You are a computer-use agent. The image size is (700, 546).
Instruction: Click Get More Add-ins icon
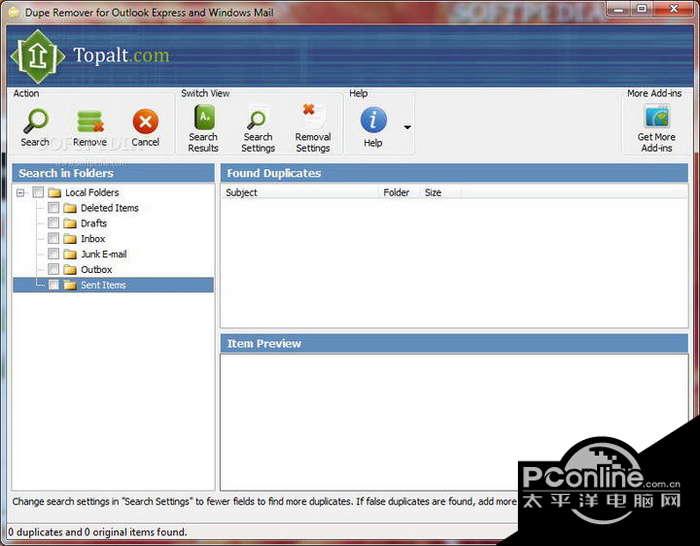656,117
